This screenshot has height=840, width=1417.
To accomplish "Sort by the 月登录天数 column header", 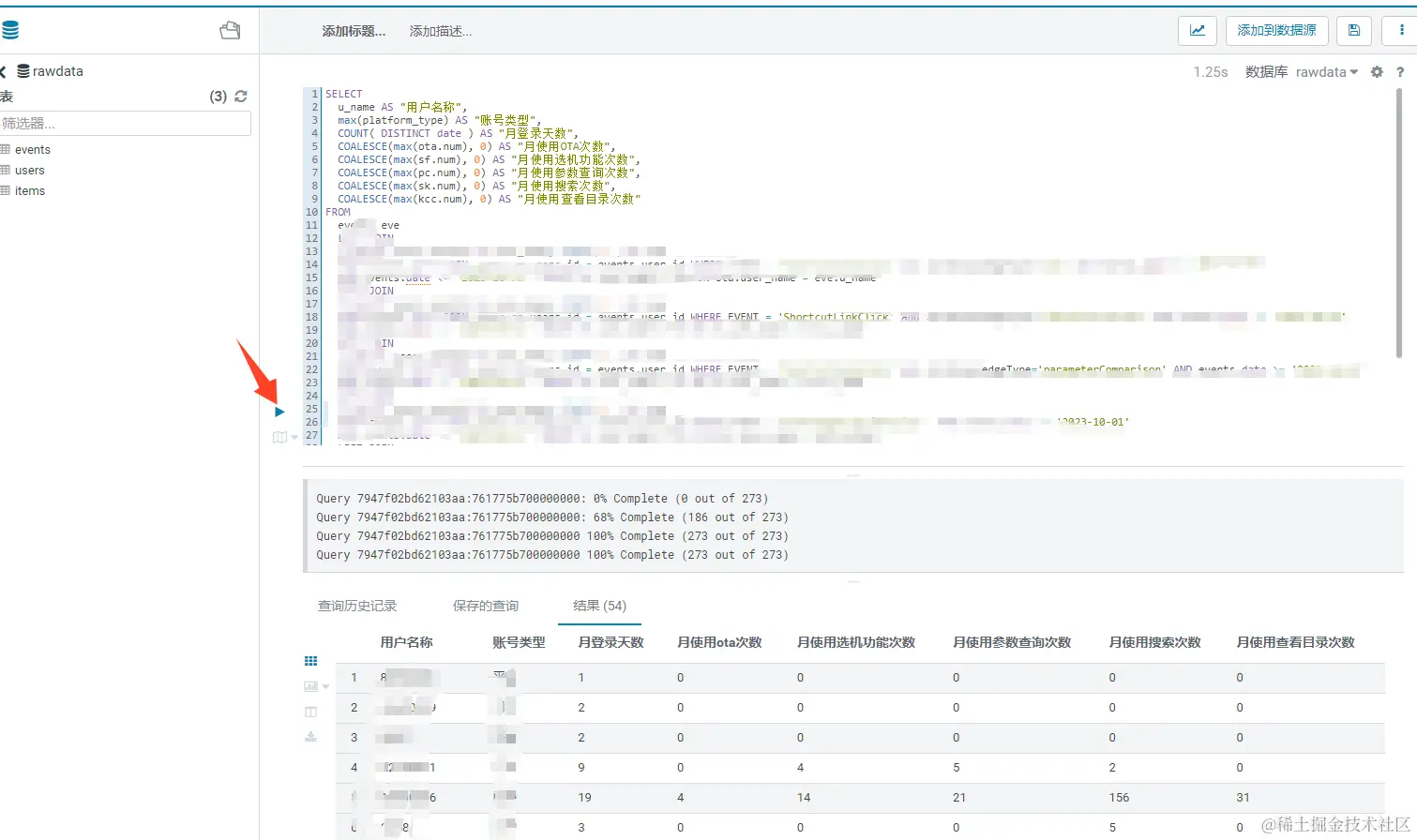I will click(611, 643).
